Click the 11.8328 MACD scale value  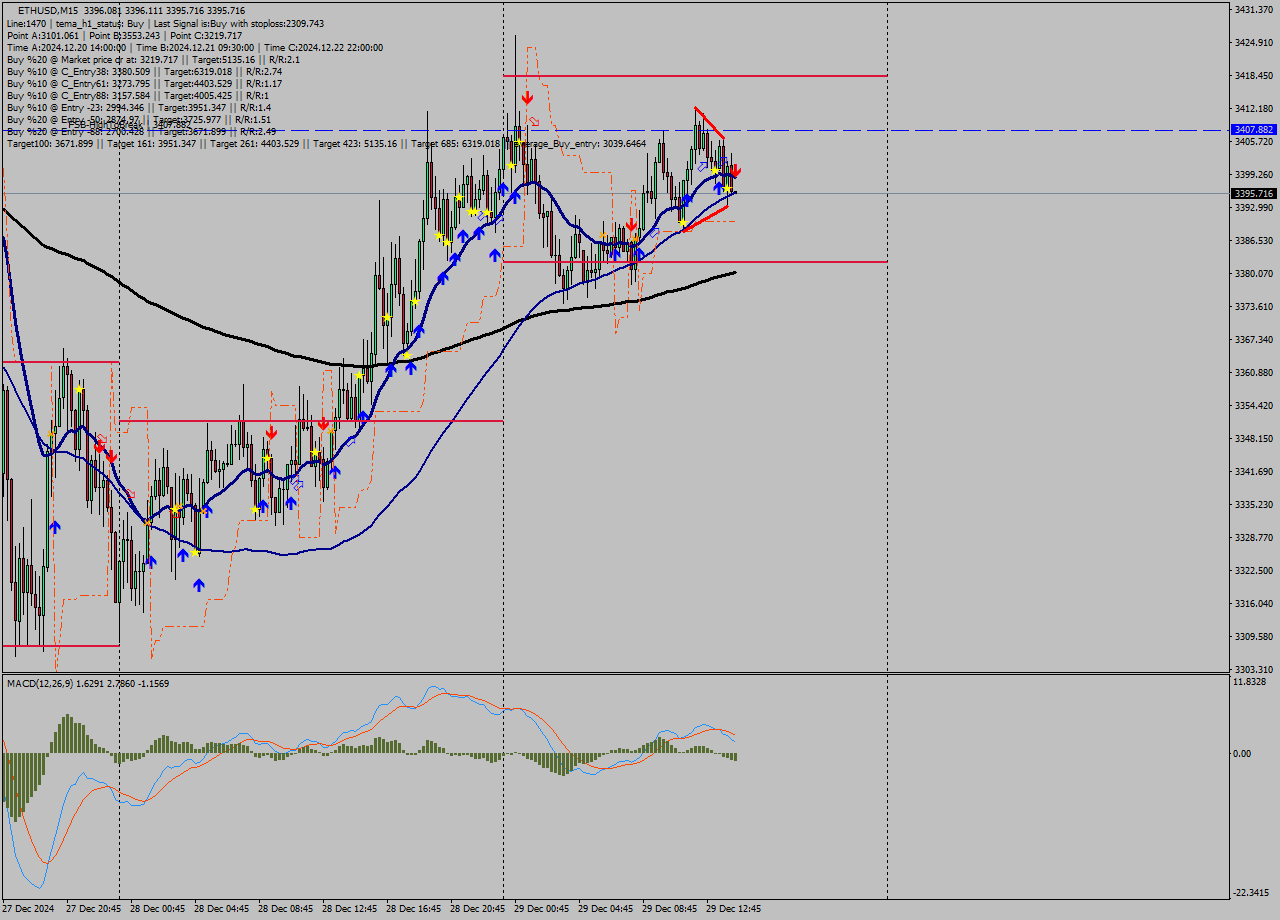click(1250, 681)
